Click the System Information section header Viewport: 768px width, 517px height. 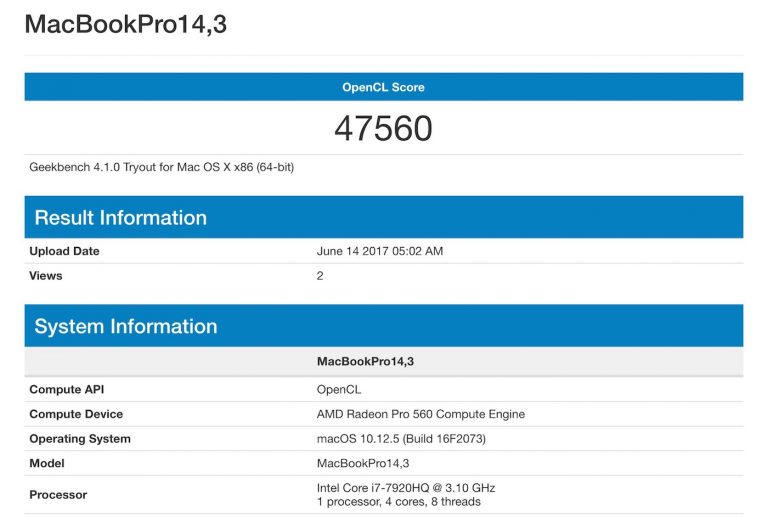pyautogui.click(x=384, y=326)
